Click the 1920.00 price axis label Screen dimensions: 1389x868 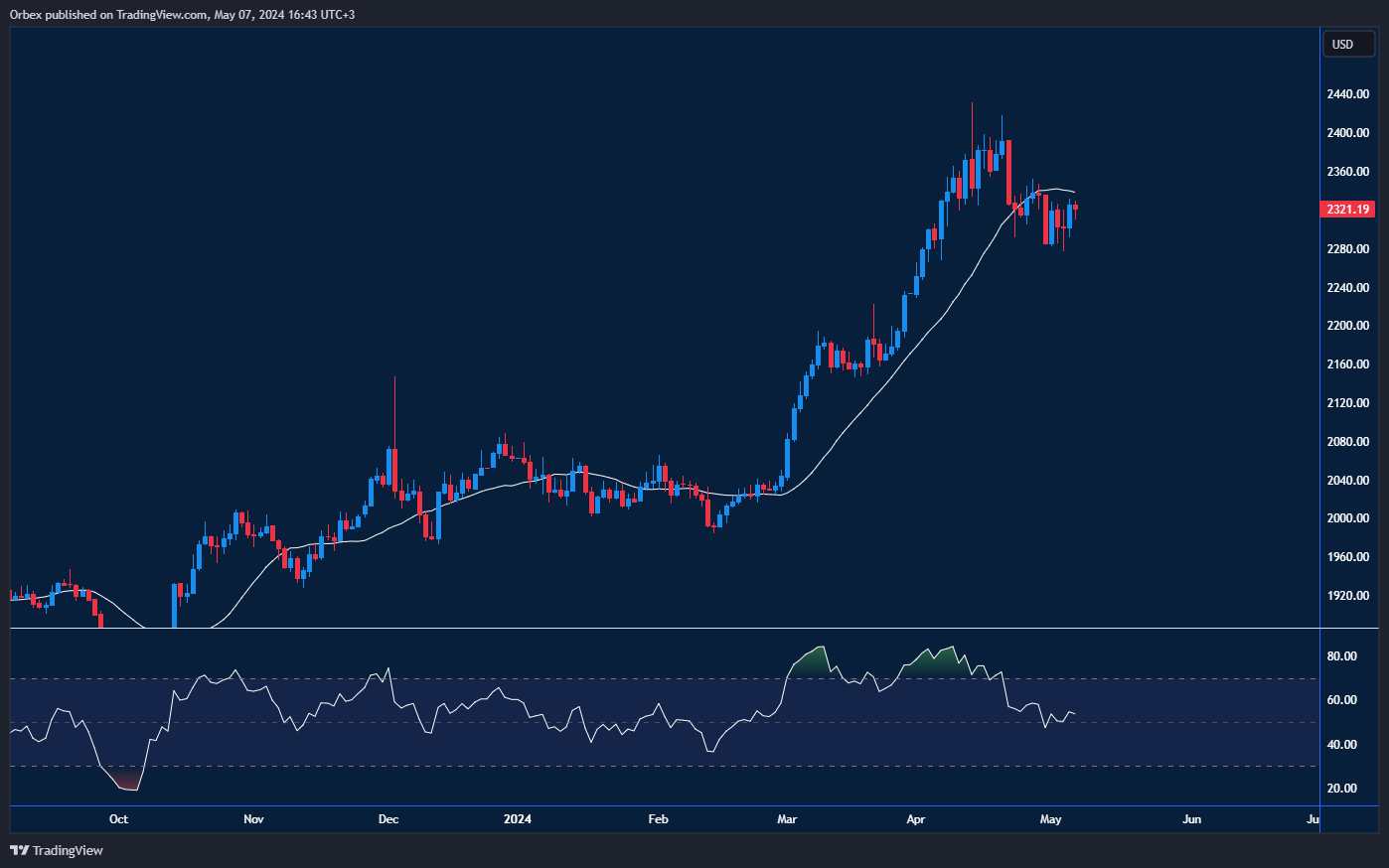tap(1347, 596)
